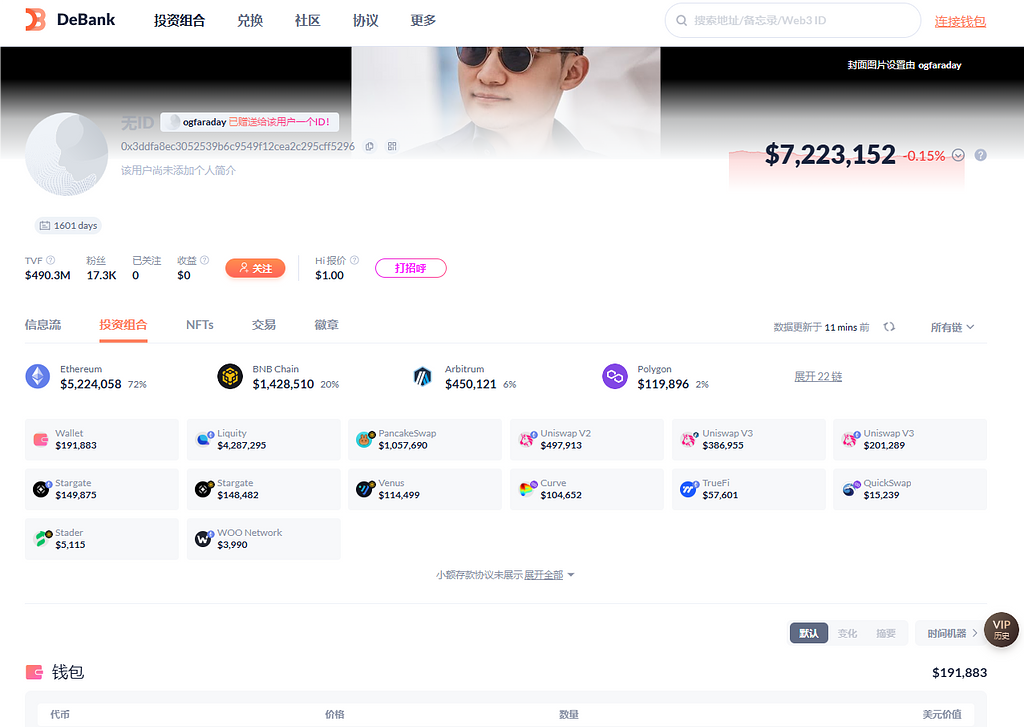The image size is (1024, 727).
Task: Open the 所有链 chain dropdown
Action: (952, 327)
